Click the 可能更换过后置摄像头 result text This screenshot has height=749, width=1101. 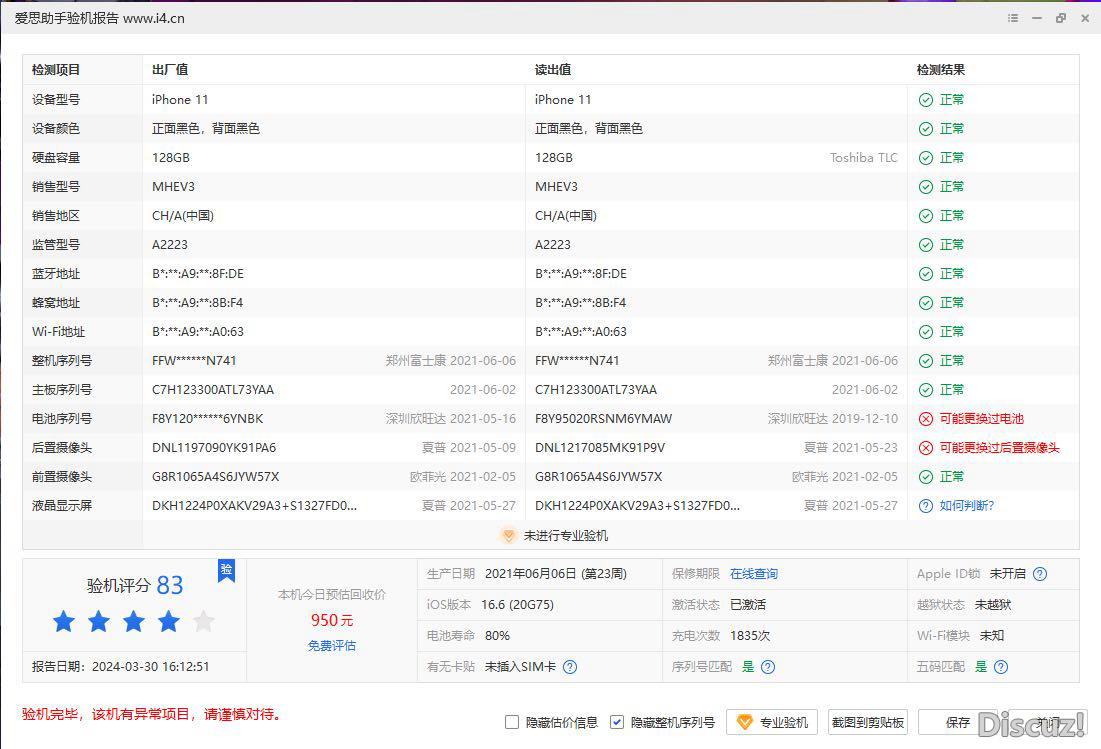999,448
